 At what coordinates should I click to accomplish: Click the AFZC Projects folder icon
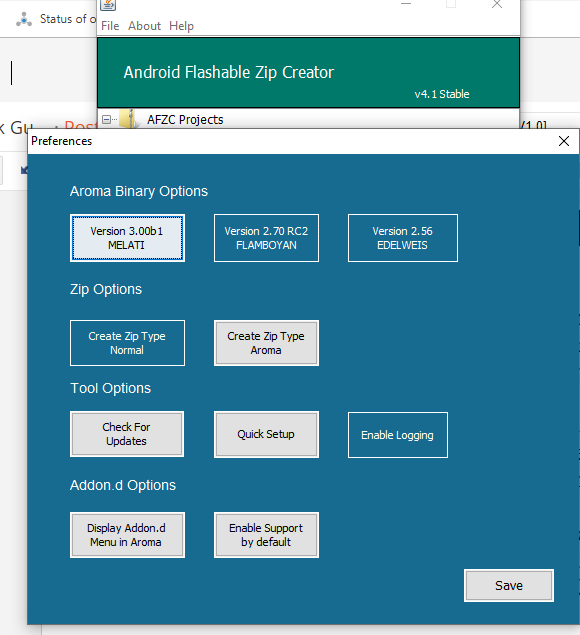point(128,119)
